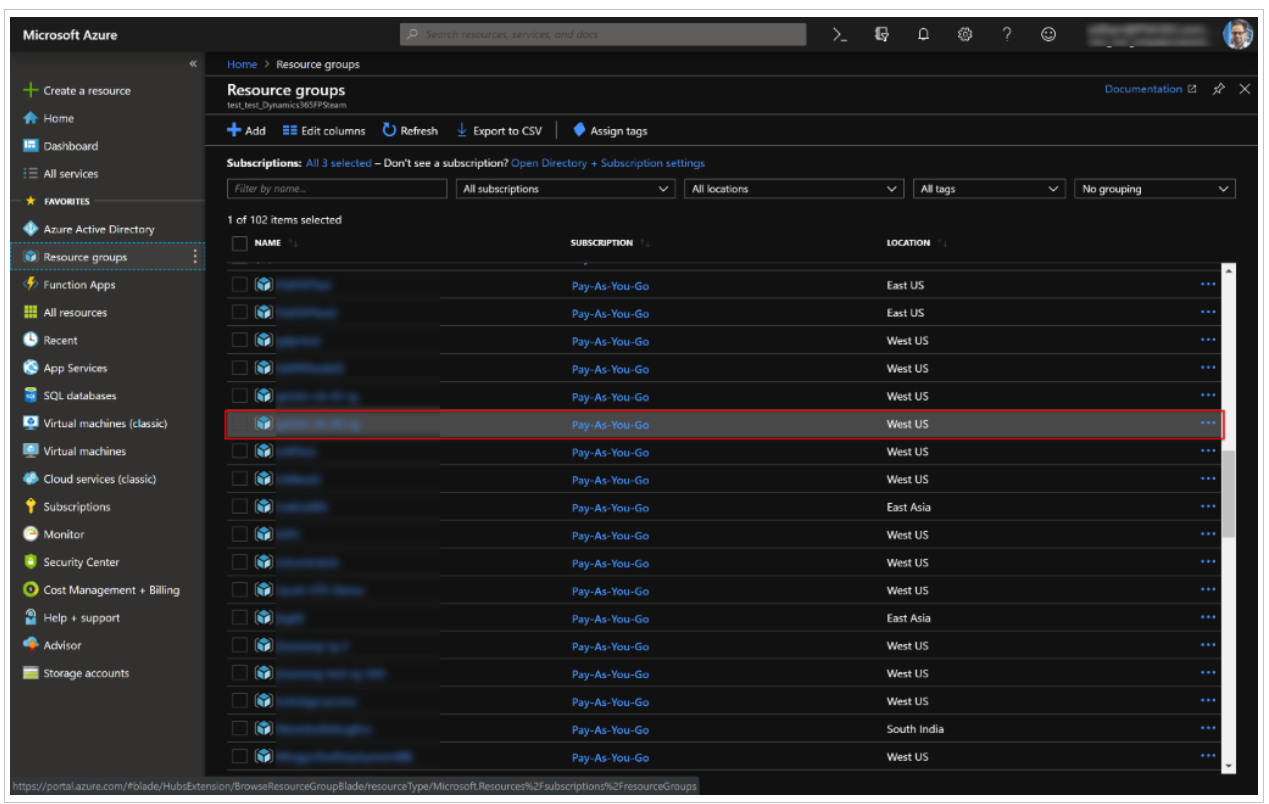Open Cost Management + Billing
This screenshot has height=804, width=1269.
(x=111, y=590)
